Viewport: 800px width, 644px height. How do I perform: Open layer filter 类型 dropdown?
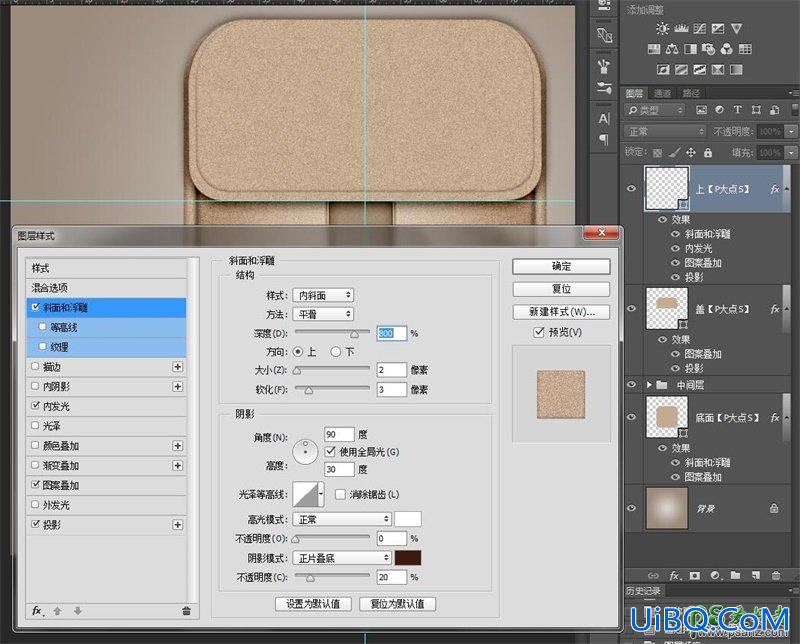(x=655, y=110)
